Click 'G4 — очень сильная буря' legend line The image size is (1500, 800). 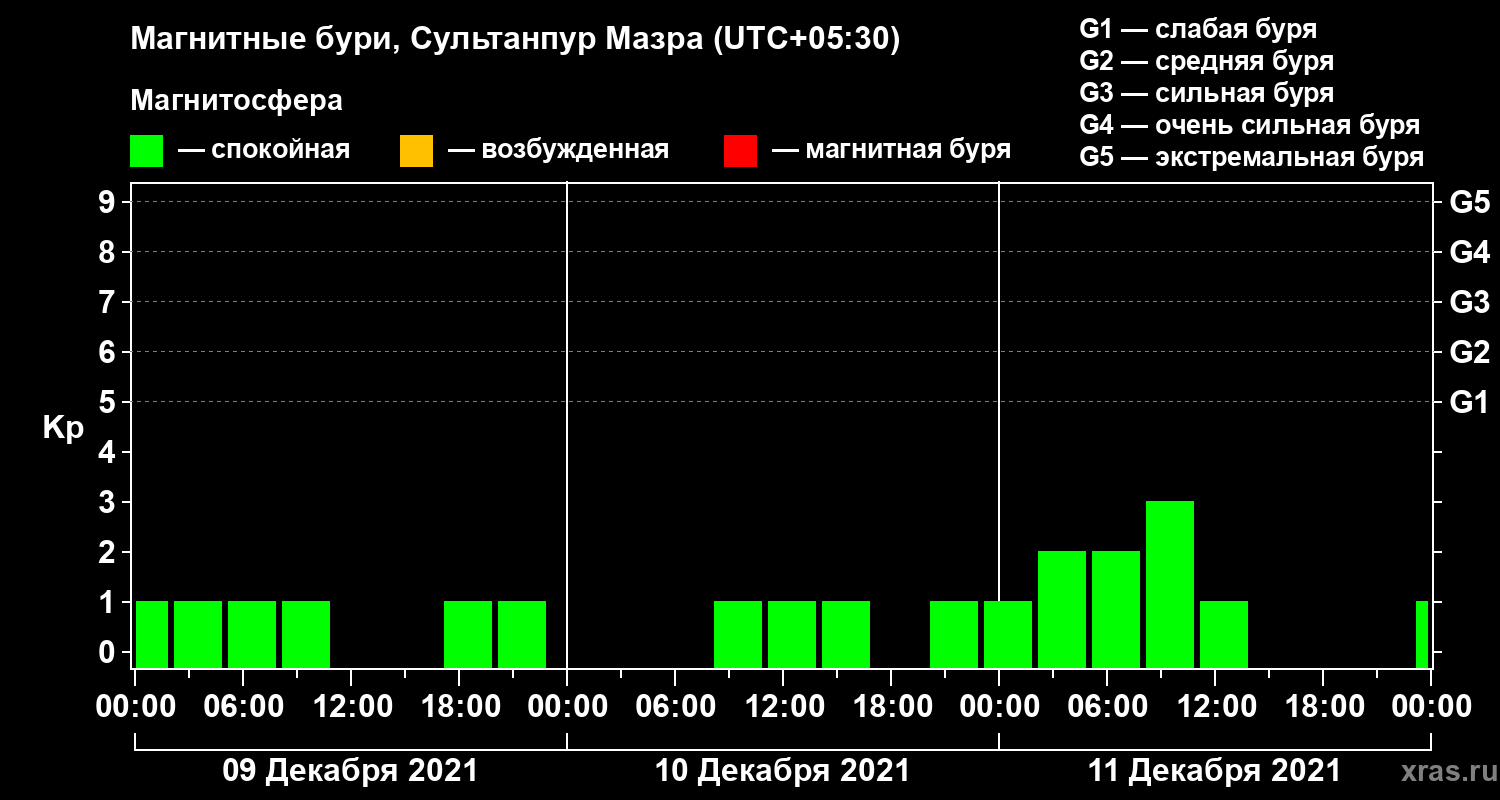tap(1250, 125)
